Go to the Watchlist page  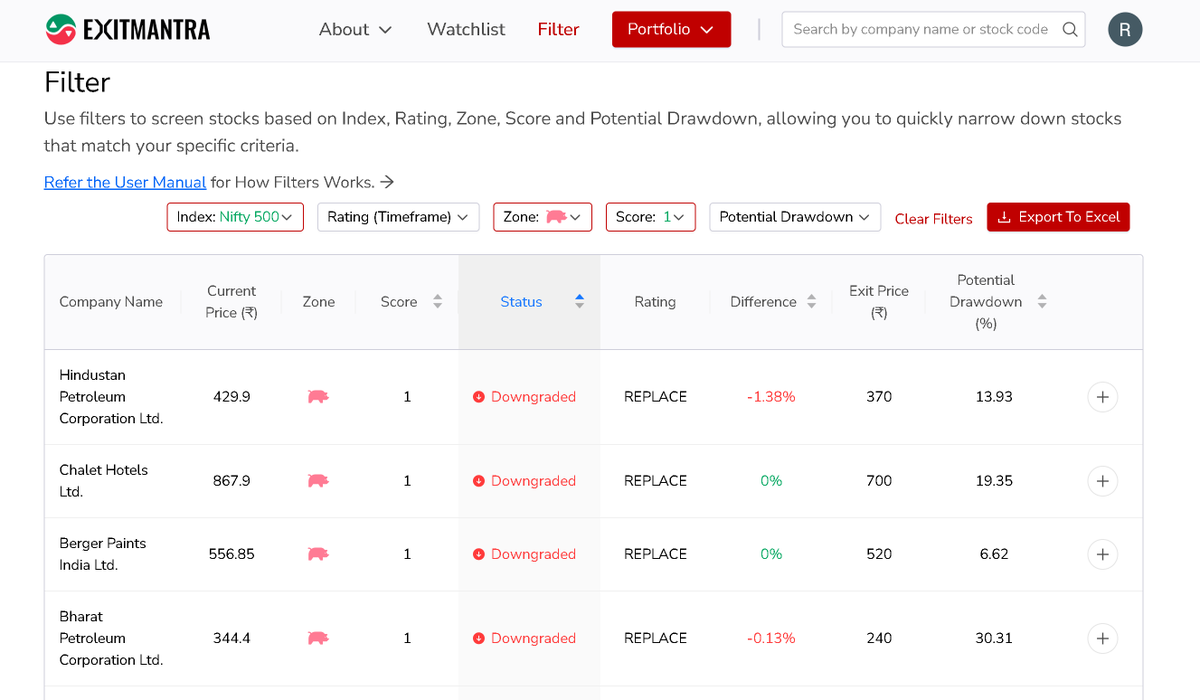pyautogui.click(x=466, y=29)
